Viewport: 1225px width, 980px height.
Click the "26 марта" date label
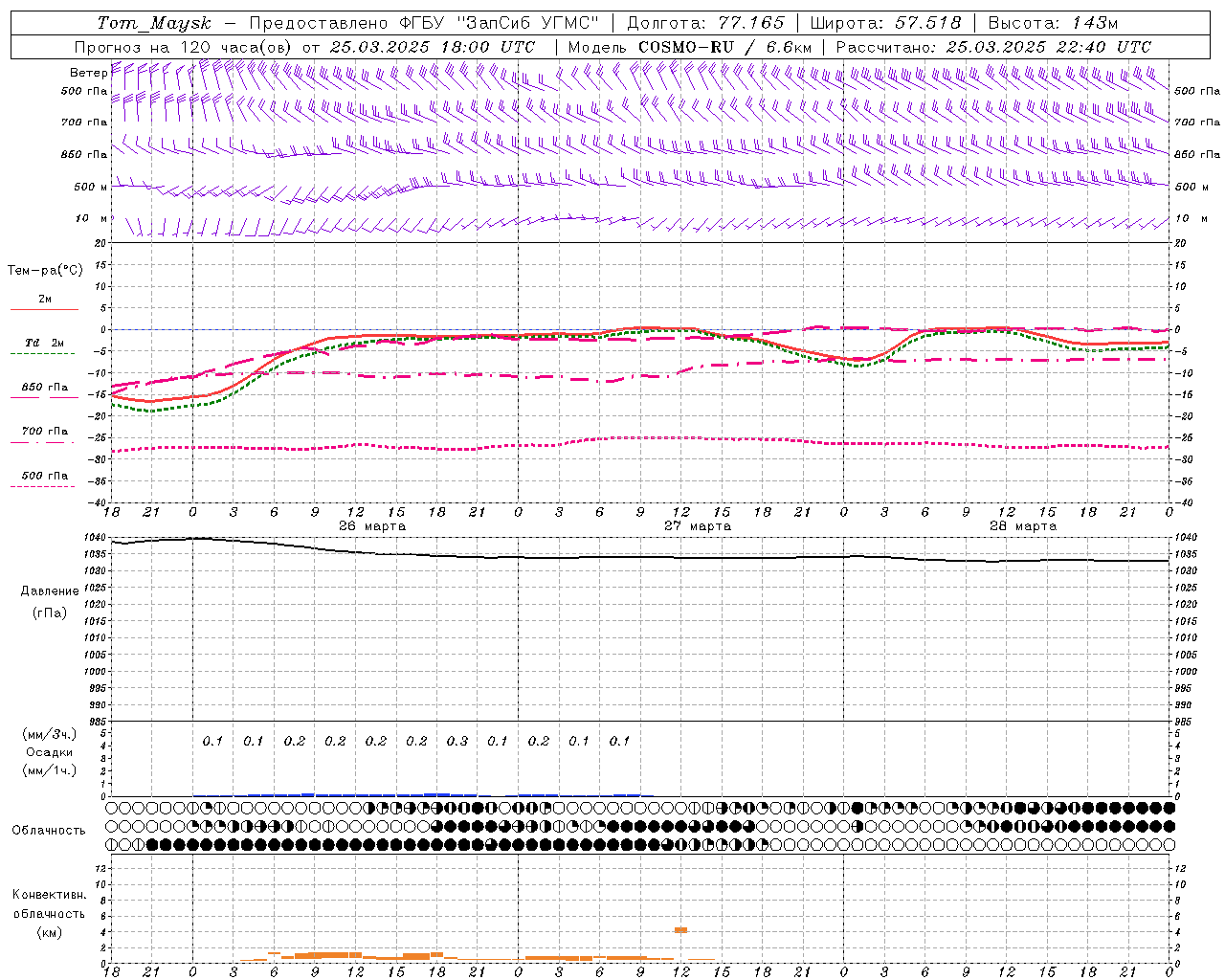point(372,526)
